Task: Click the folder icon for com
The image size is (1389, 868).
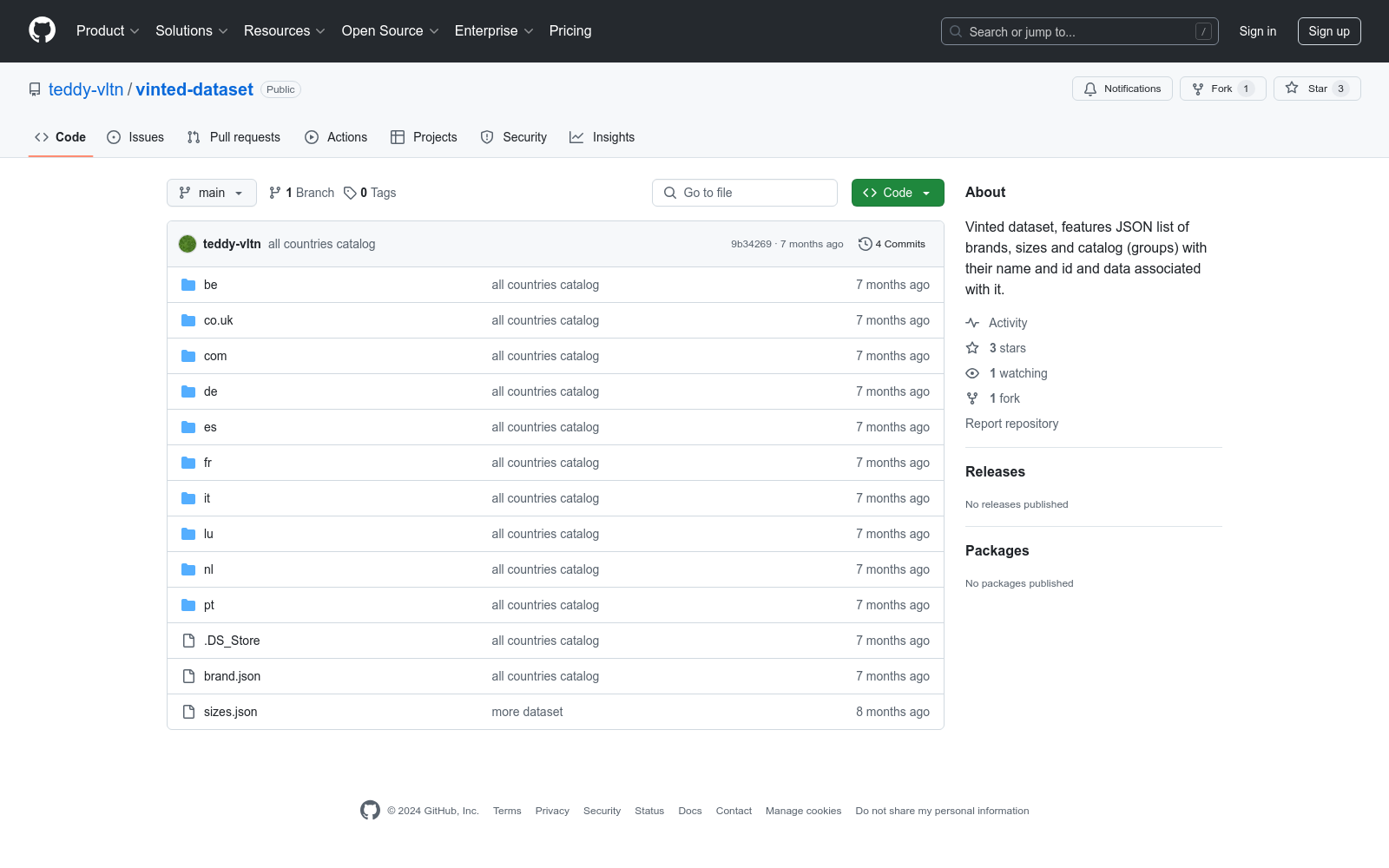Action: [x=188, y=356]
